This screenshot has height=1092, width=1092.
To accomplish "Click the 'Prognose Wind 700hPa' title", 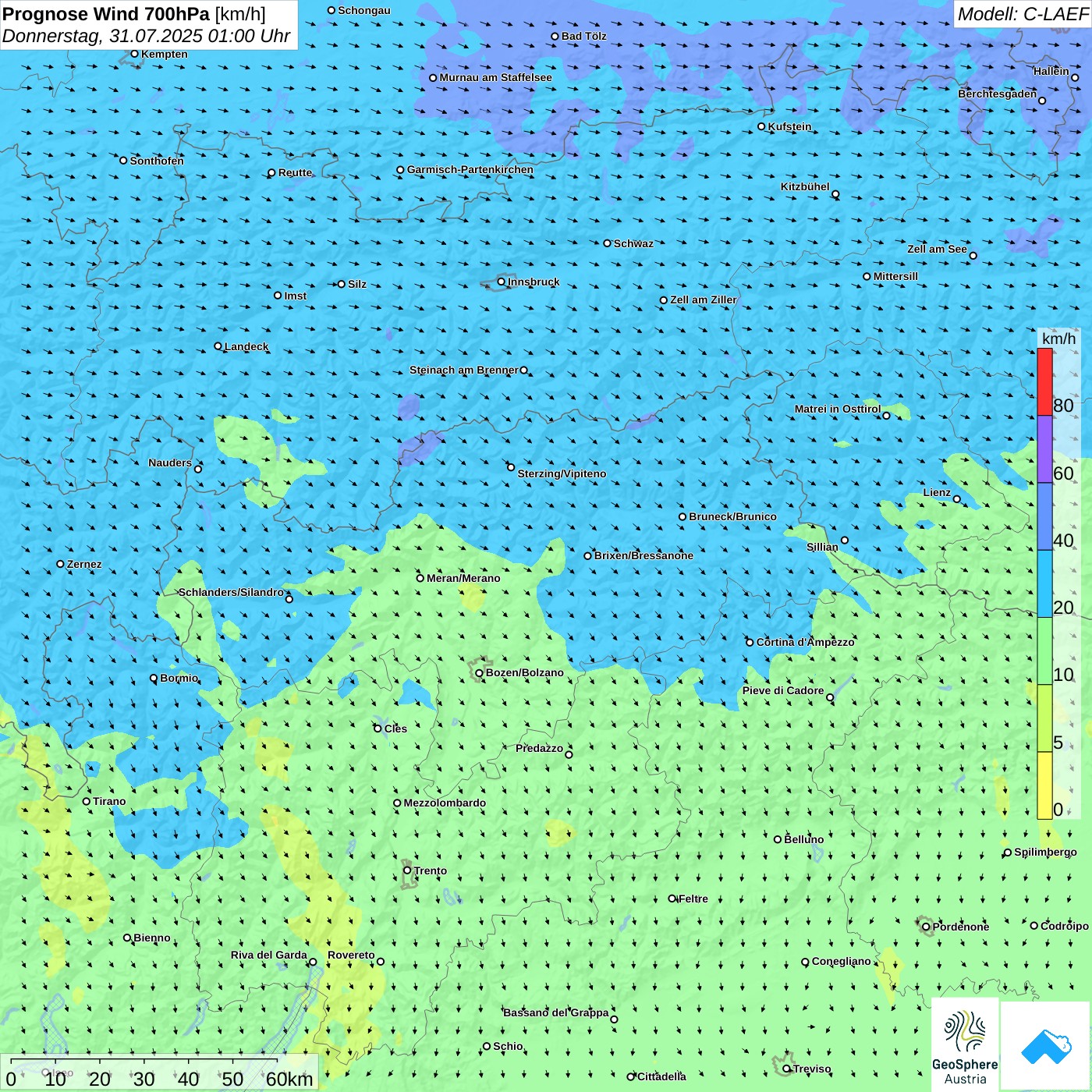I will pyautogui.click(x=106, y=14).
